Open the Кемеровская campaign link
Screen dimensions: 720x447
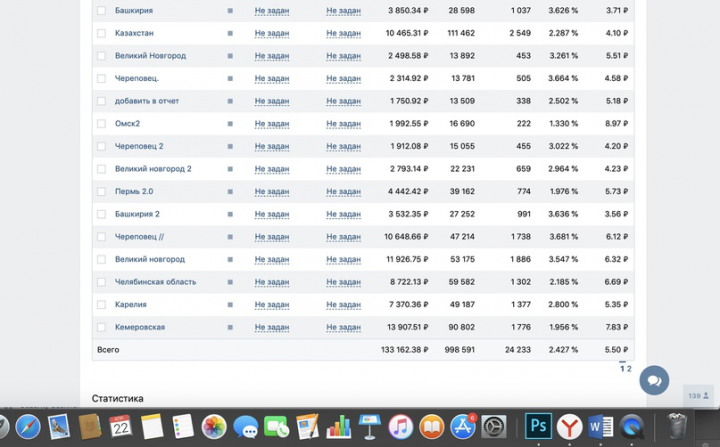(140, 327)
